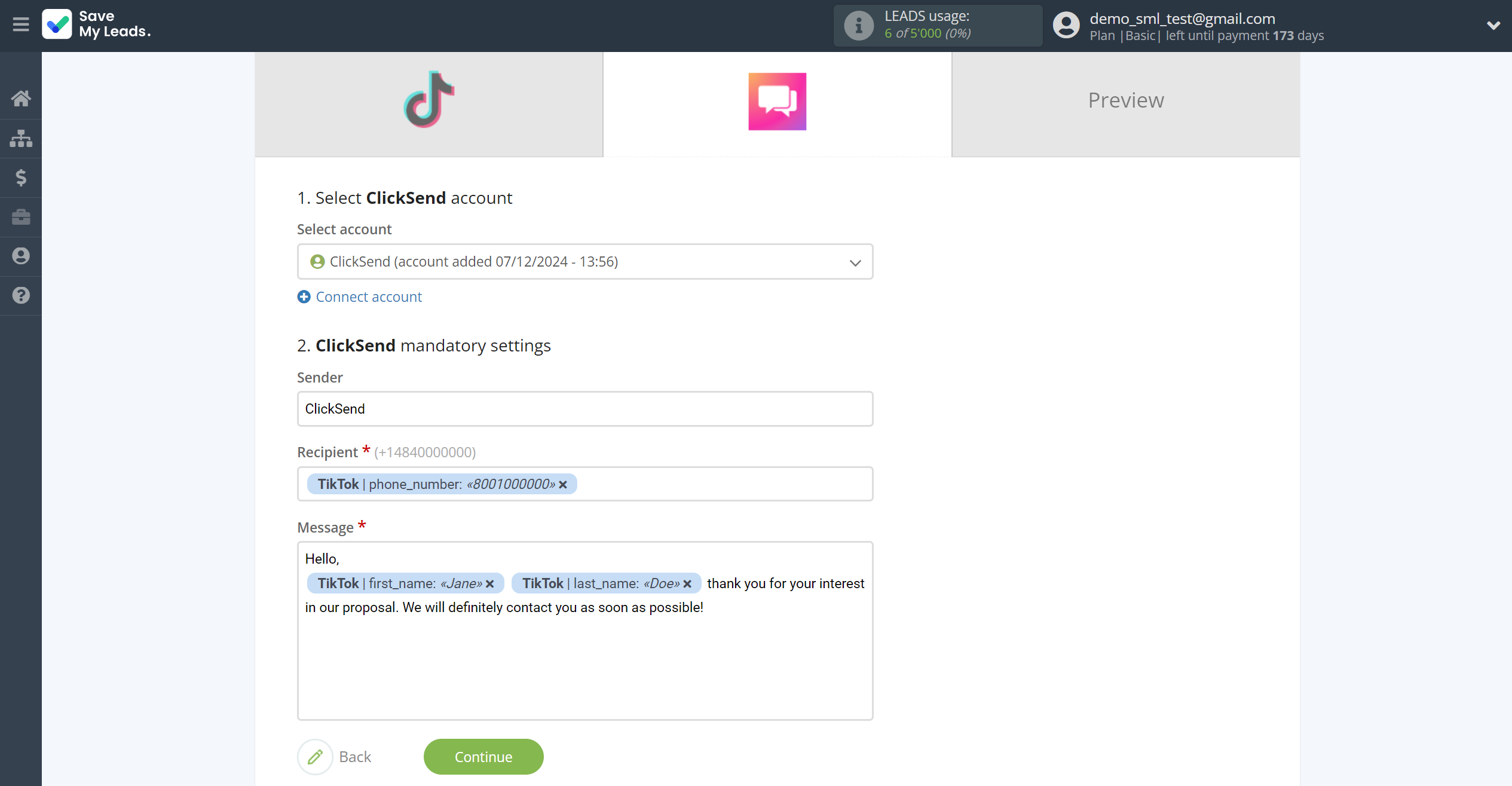Screen dimensions: 1512x786
Task: Click the Back text link
Action: point(355,757)
